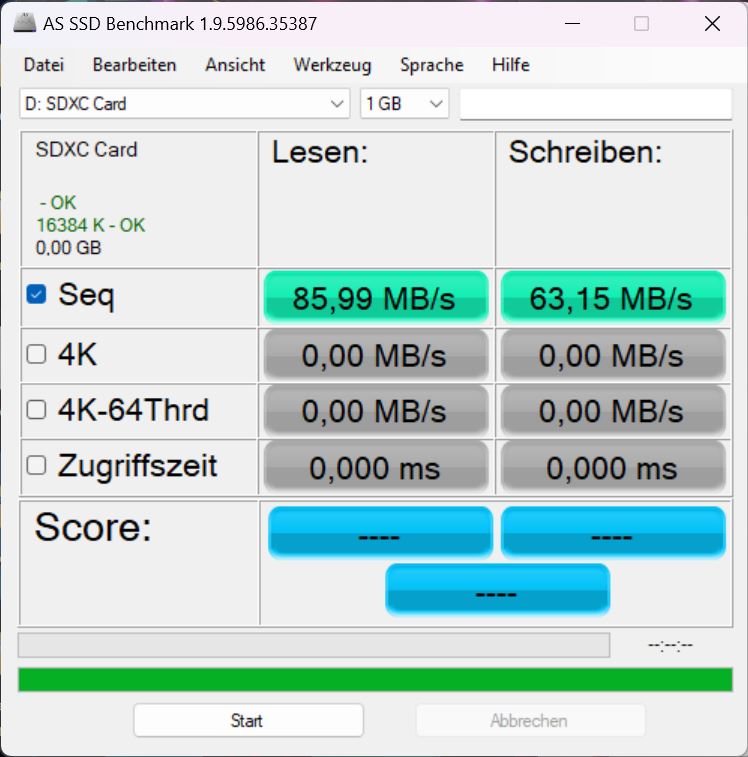Click the AS SSD Benchmark drive icon in the title bar

click(x=24, y=23)
